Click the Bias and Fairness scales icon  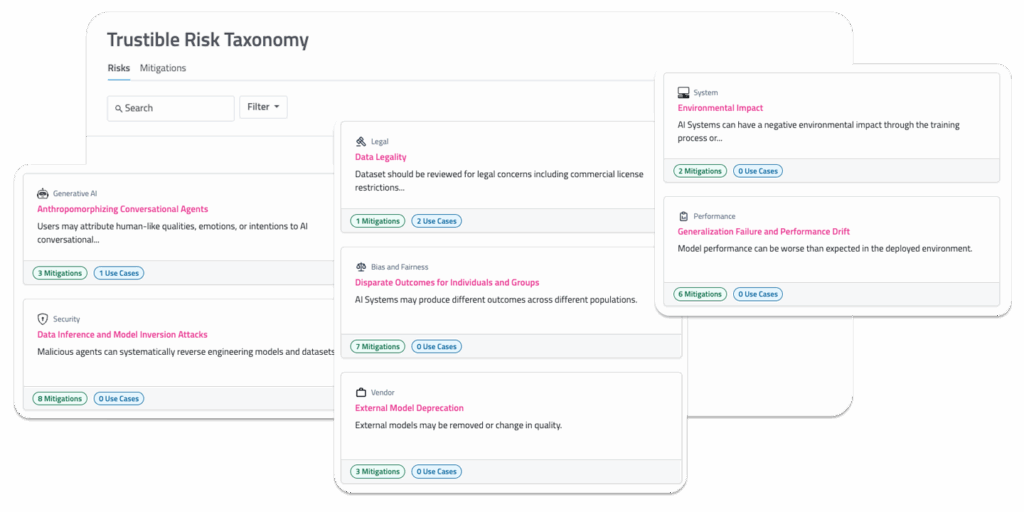pos(361,267)
